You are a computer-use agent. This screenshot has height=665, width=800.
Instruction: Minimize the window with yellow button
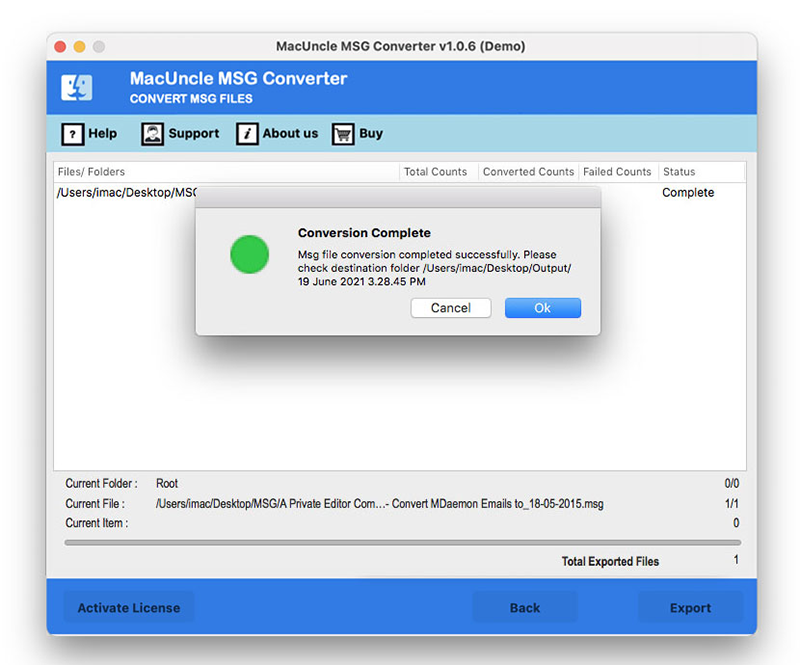(x=80, y=46)
